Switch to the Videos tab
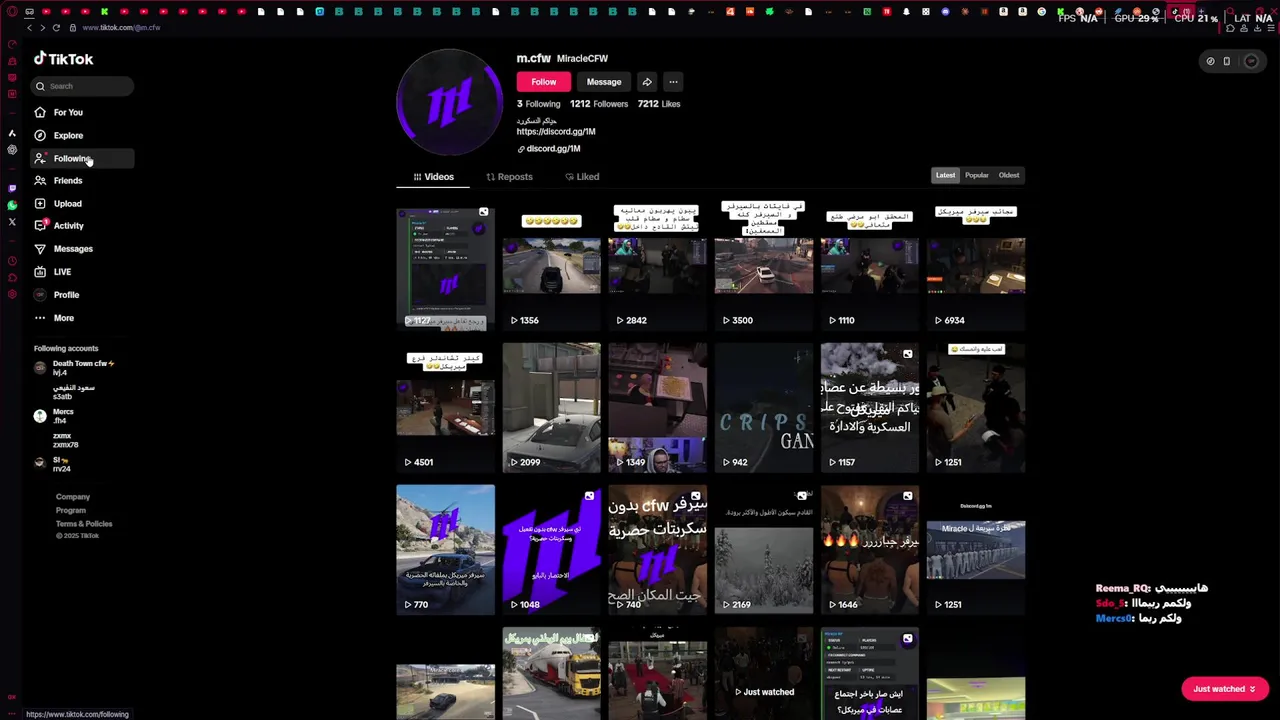Screen dimensions: 1280x720 coord(434,177)
